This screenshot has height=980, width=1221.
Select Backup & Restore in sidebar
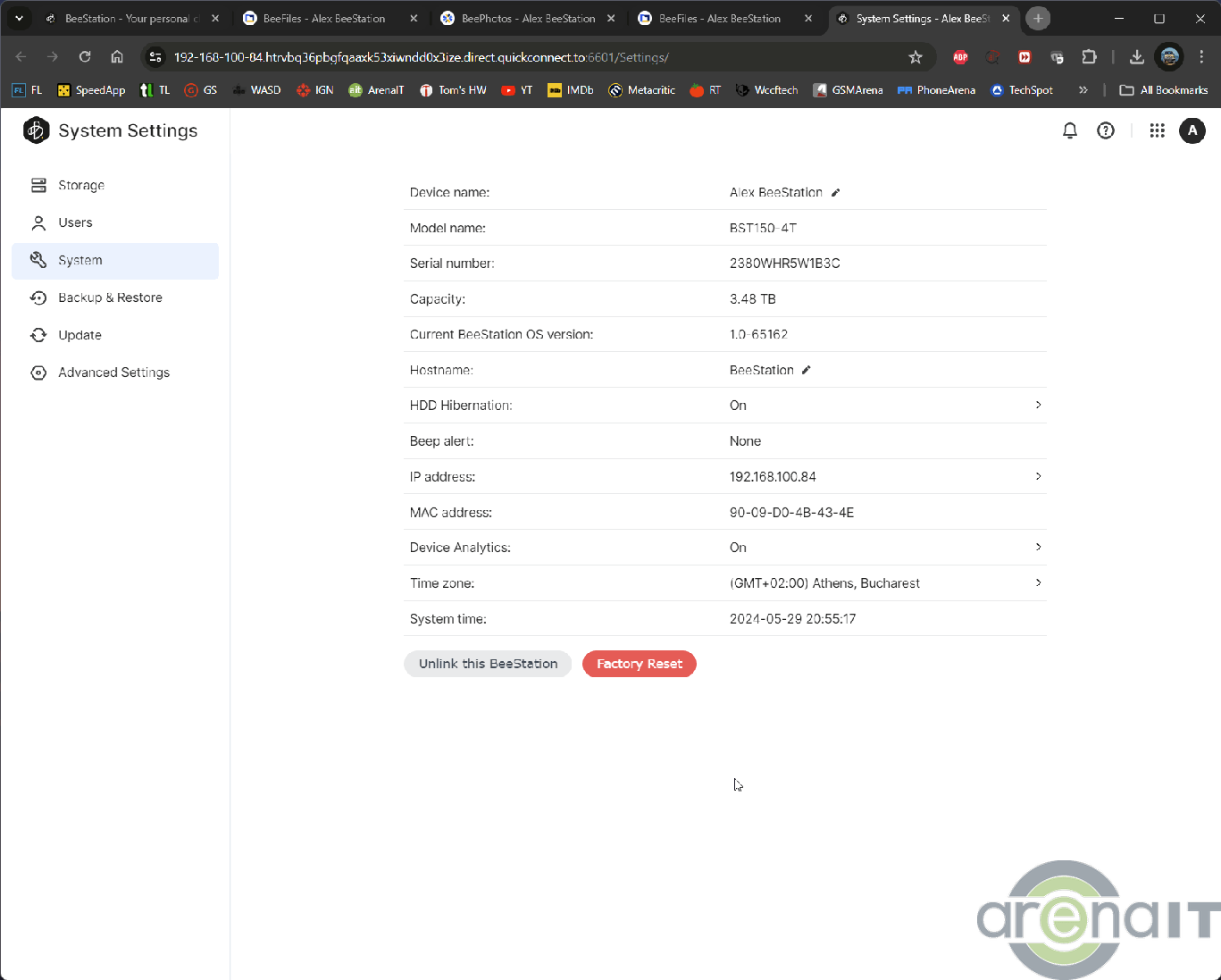click(110, 298)
